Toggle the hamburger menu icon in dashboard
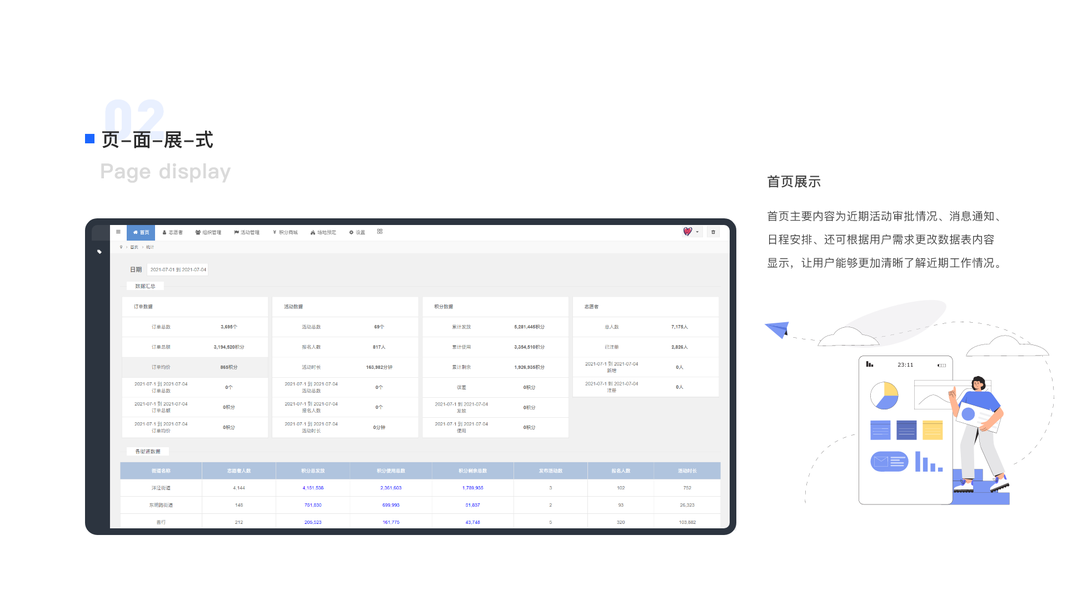Screen dimensions: 1067x600 pos(118,232)
